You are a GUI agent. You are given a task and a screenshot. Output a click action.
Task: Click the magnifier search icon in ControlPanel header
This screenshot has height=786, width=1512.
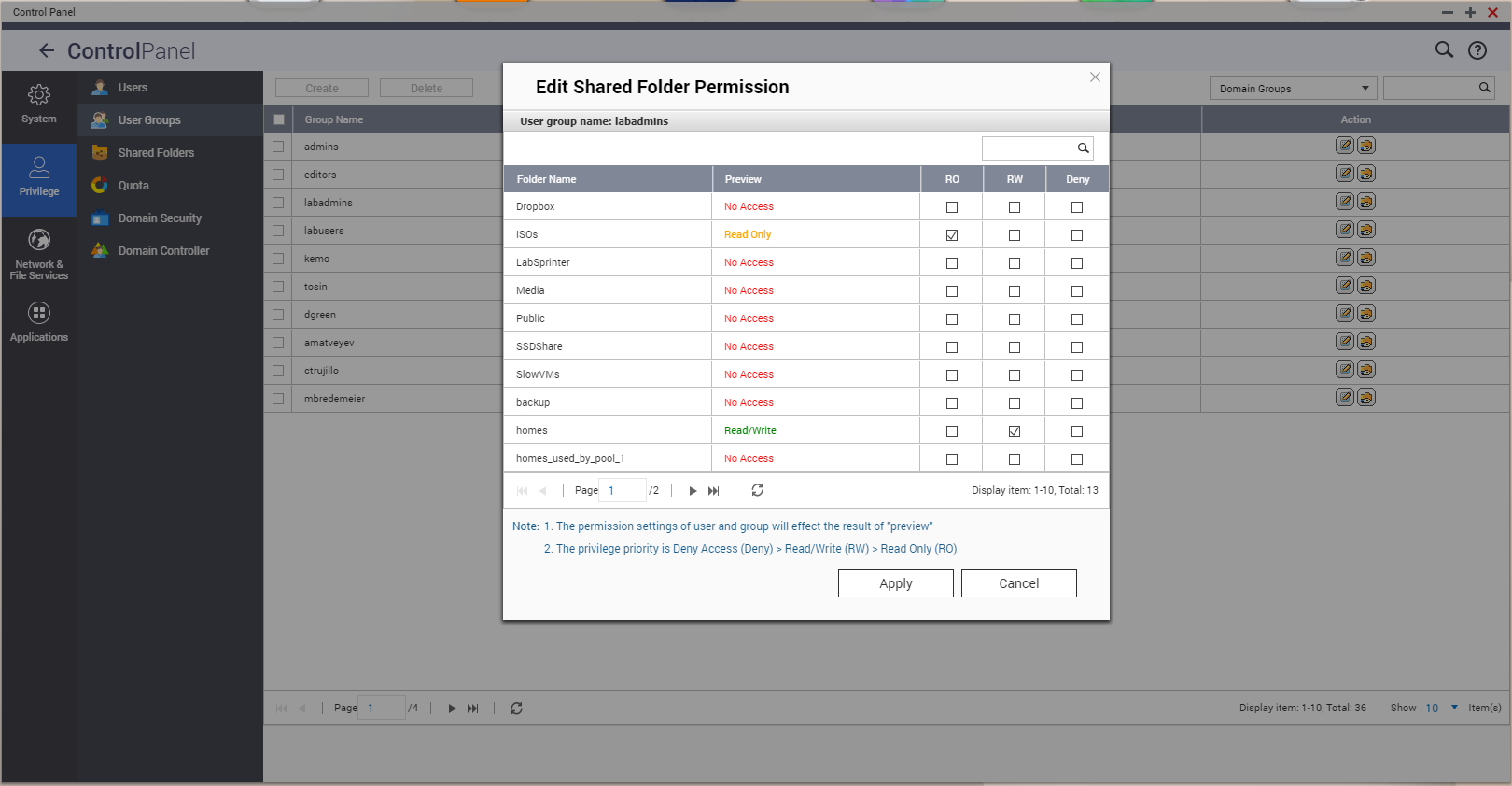pos(1444,50)
